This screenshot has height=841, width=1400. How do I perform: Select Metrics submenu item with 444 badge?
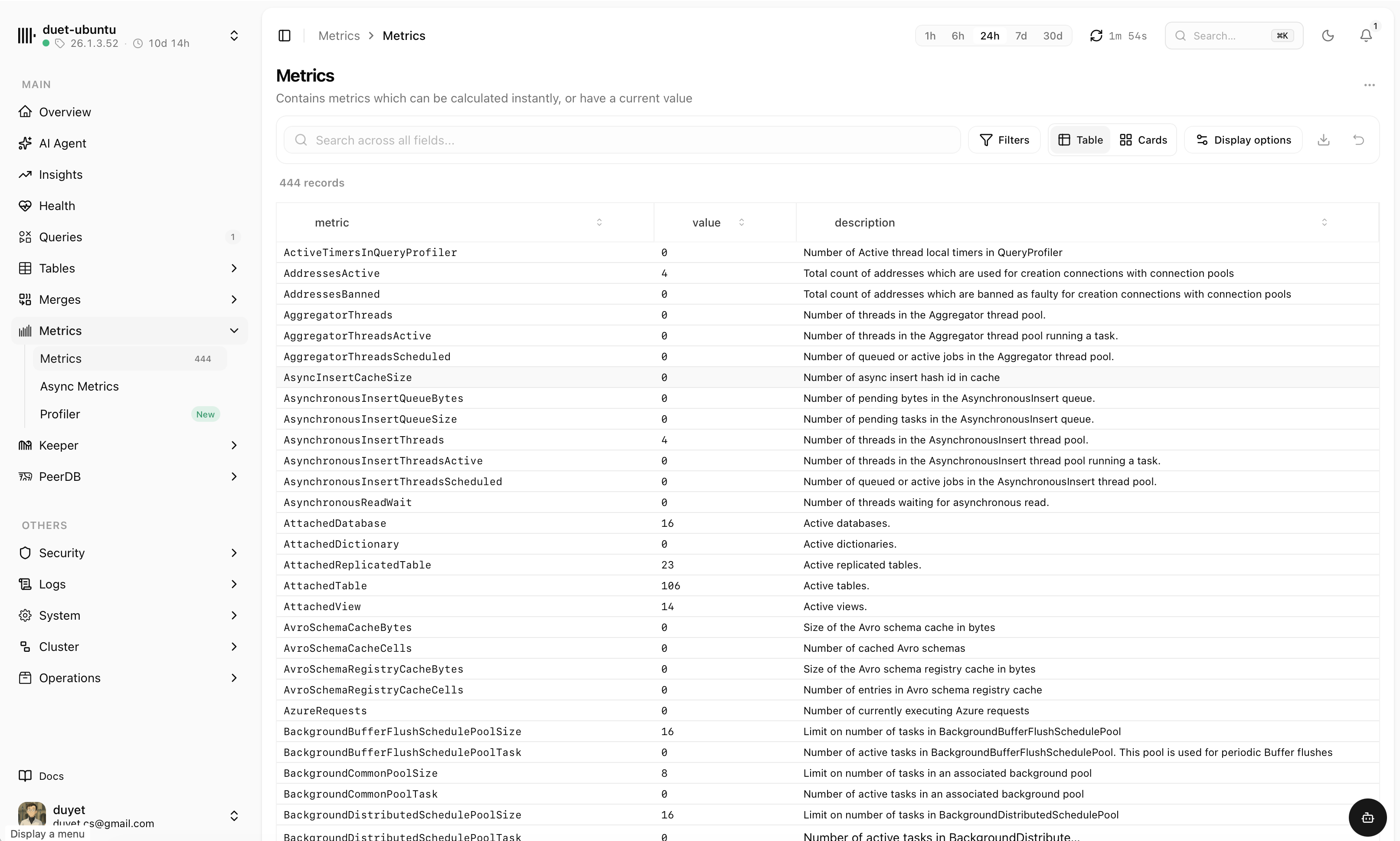(130, 359)
